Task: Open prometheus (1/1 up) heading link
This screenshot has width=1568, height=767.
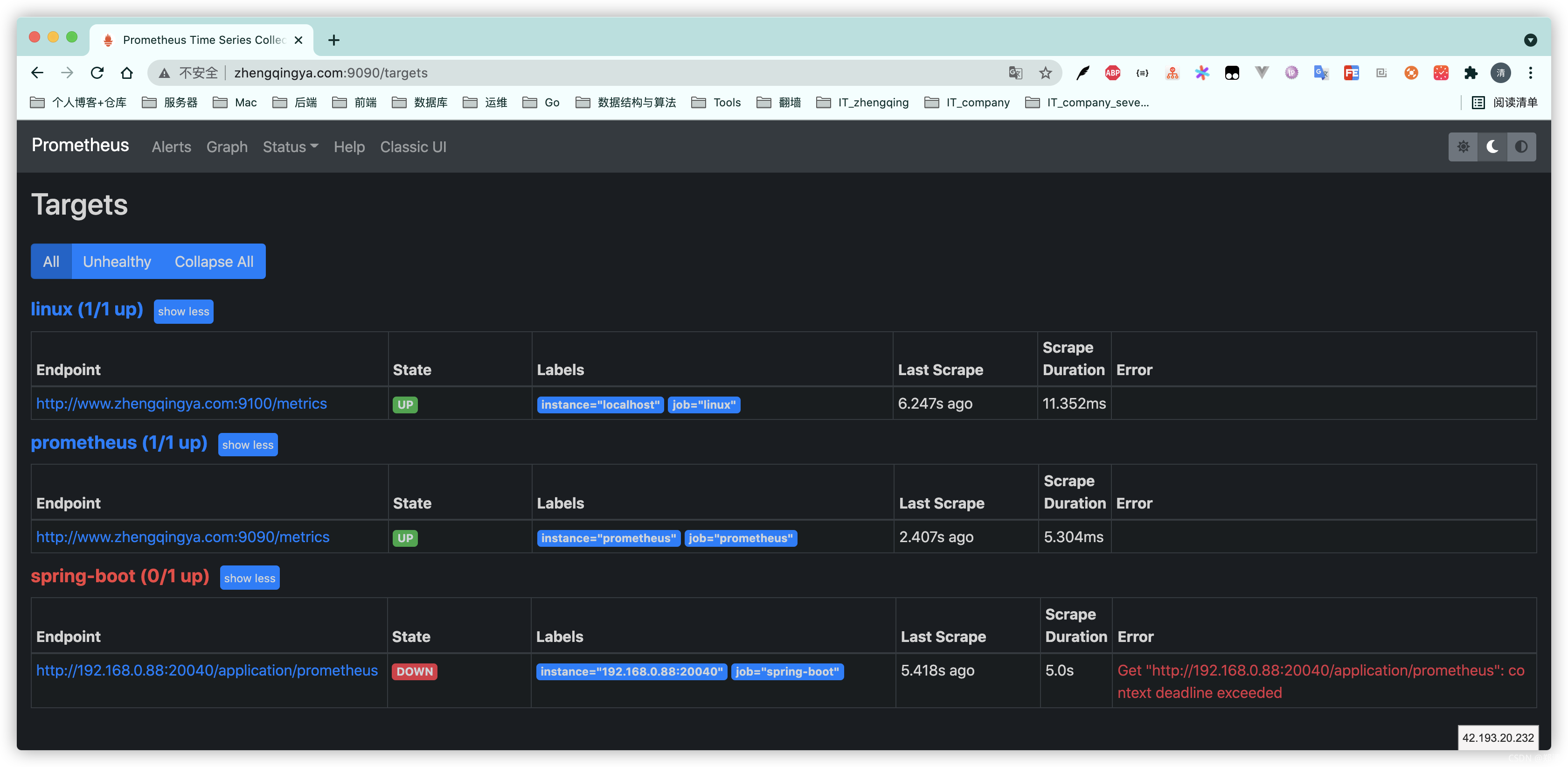Action: pos(118,443)
